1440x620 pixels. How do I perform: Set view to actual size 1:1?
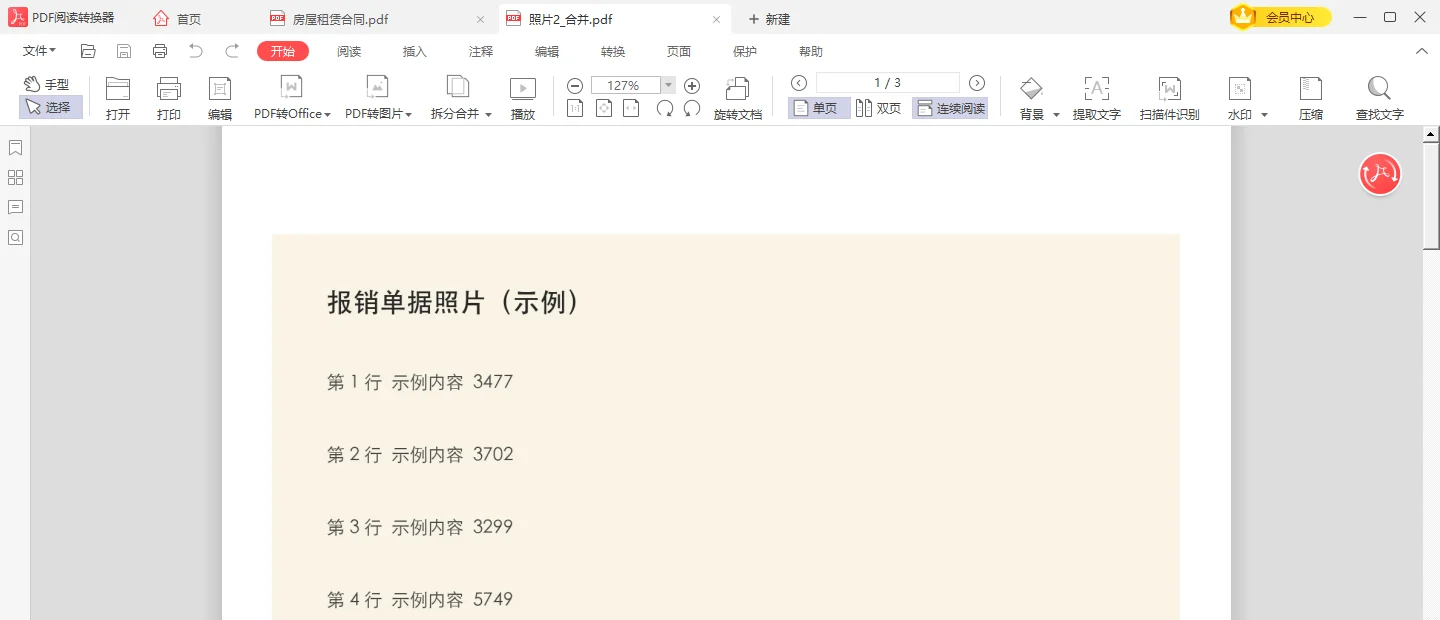coord(575,109)
